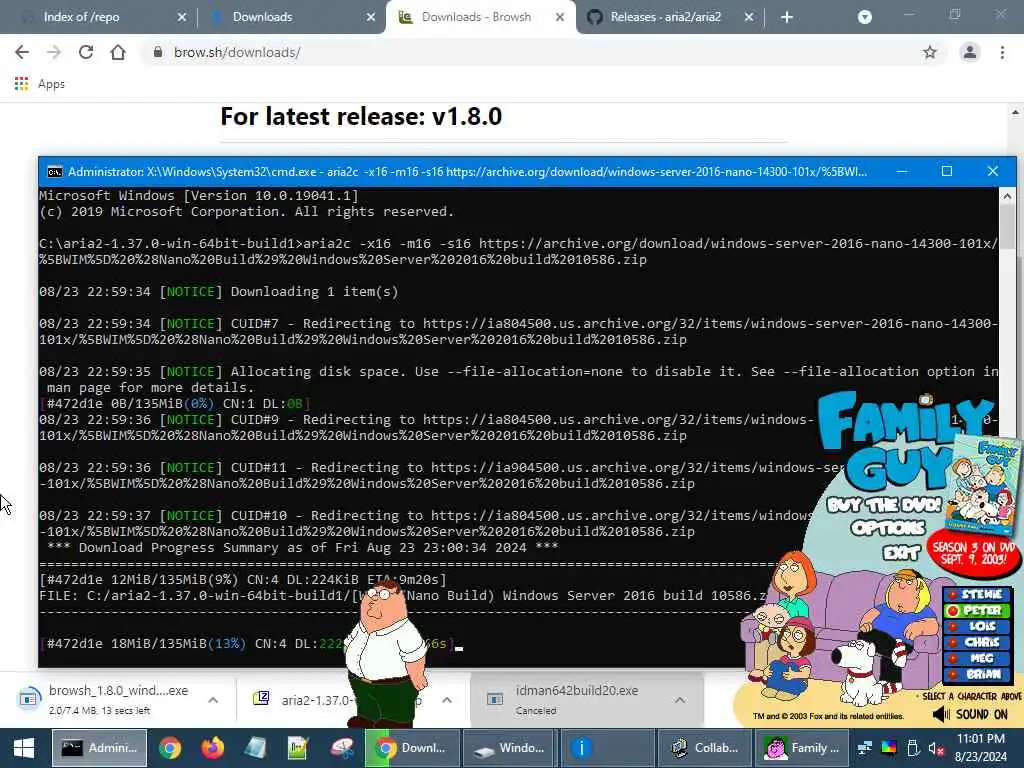
Task: Click the Chrome forward arrow
Action: click(x=54, y=52)
